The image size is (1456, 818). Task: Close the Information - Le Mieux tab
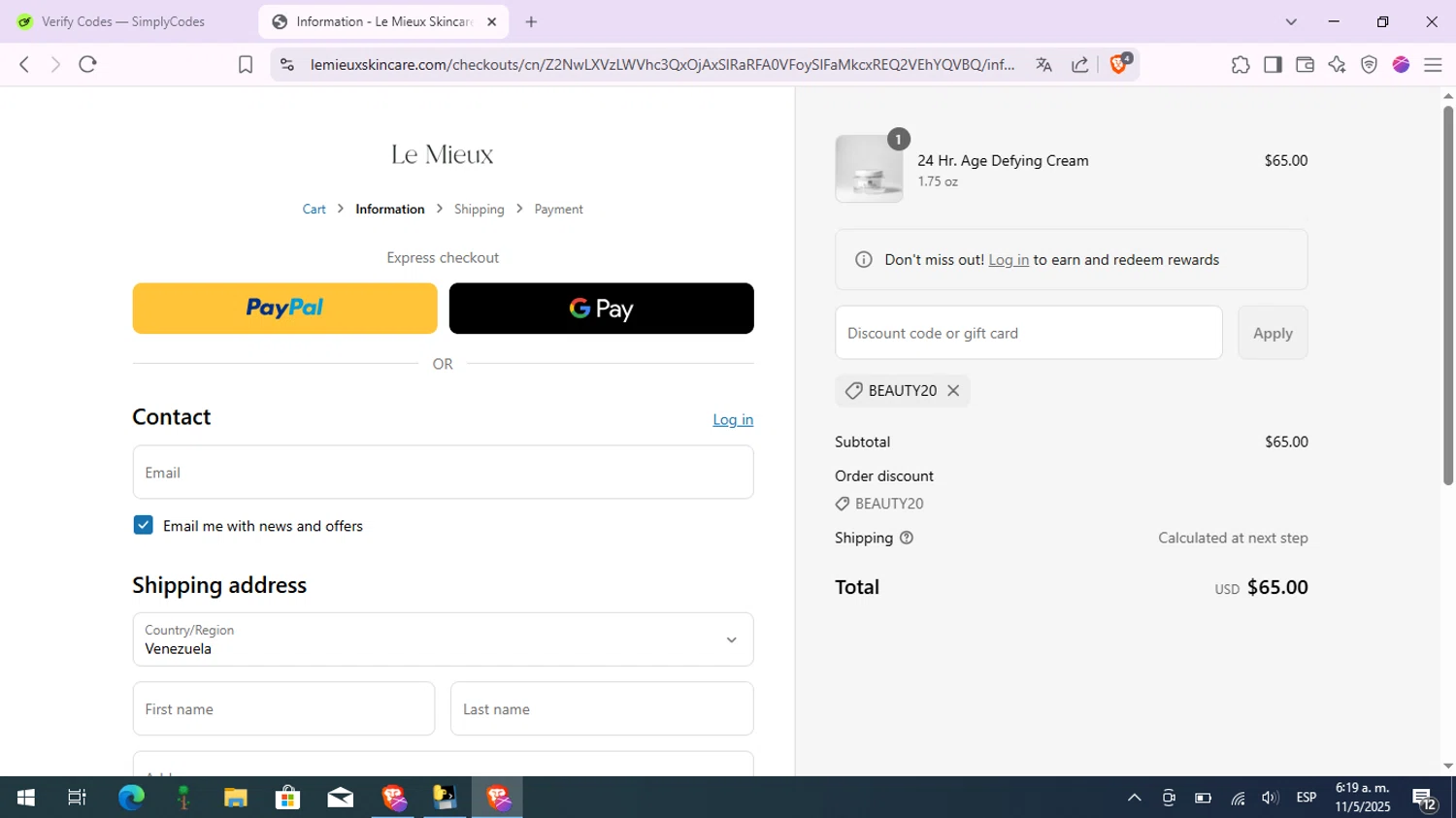click(x=491, y=21)
